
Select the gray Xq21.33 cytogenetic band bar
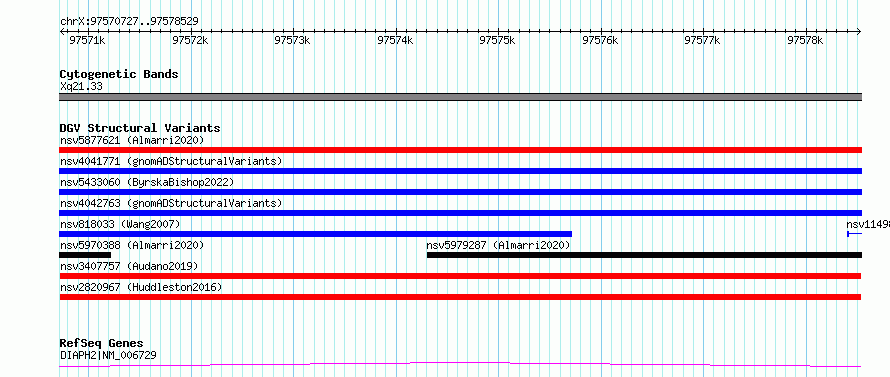tap(460, 97)
